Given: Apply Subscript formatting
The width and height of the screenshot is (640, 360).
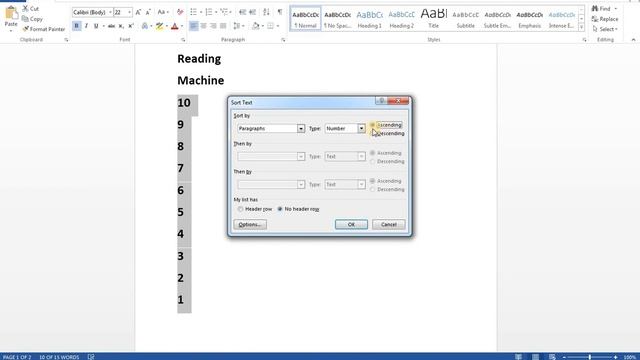Looking at the screenshot, I should tap(121, 26).
